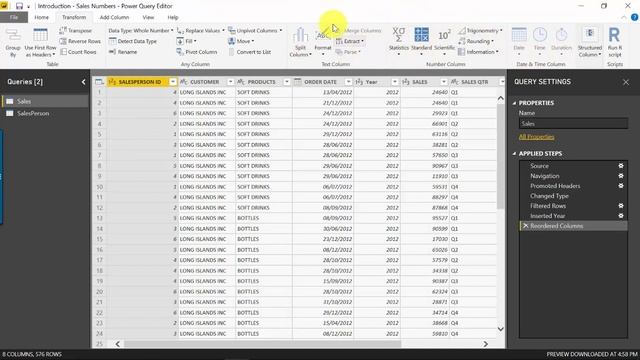
Task: Click the Extract text tool
Action: (350, 41)
